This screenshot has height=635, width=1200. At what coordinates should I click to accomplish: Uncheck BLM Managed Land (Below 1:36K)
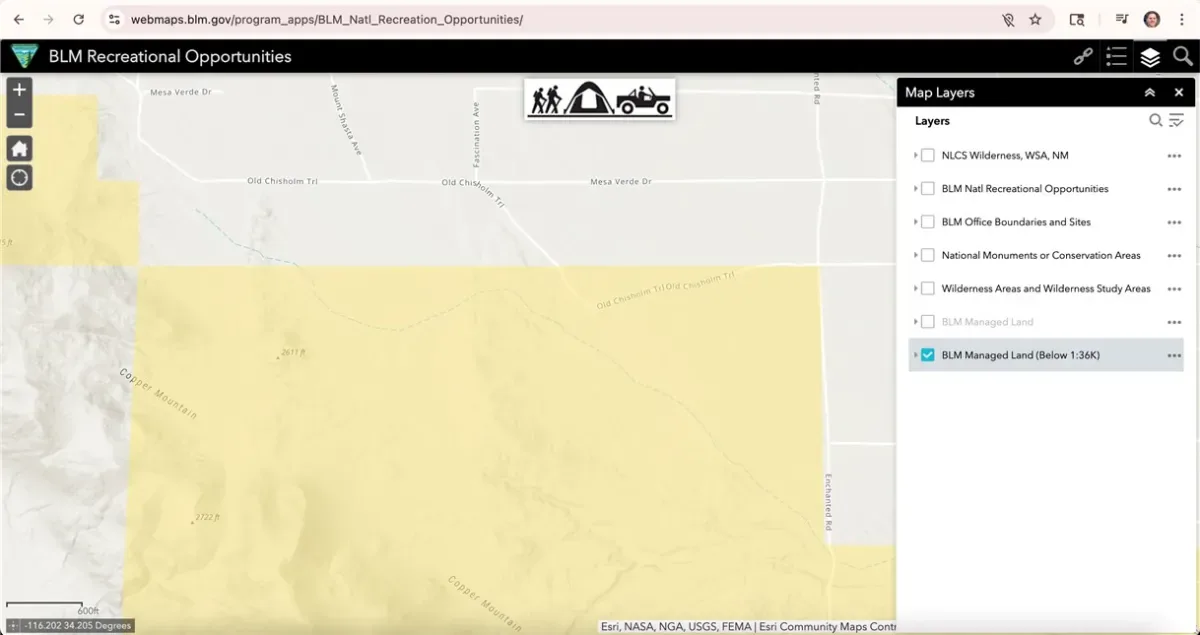click(x=928, y=355)
